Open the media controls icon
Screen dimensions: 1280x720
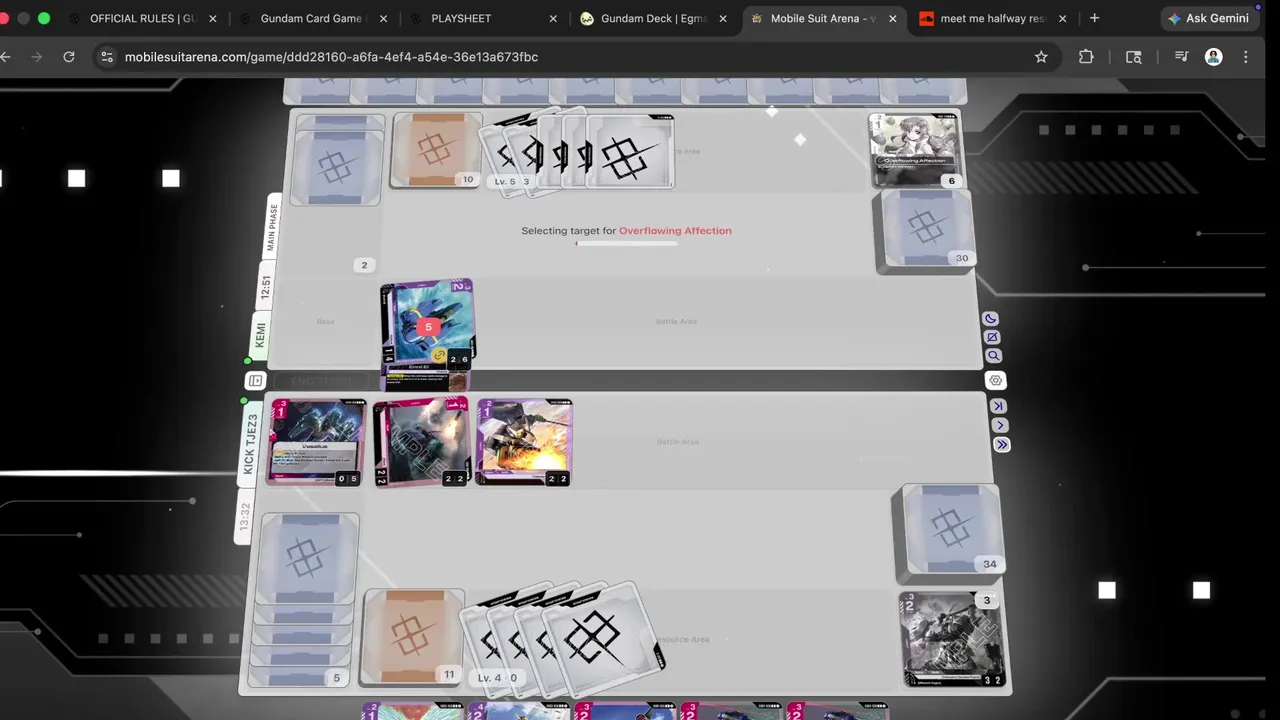[x=1181, y=57]
